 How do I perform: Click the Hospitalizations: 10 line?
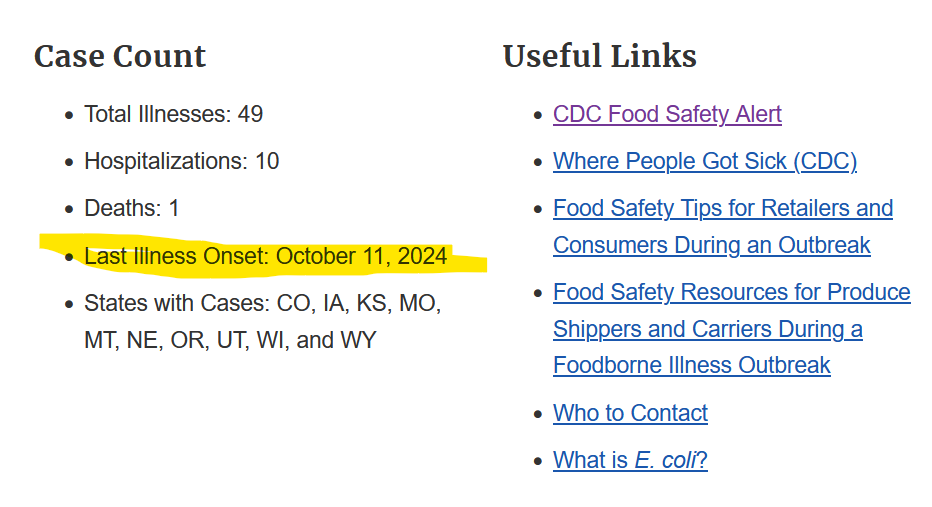coord(181,161)
